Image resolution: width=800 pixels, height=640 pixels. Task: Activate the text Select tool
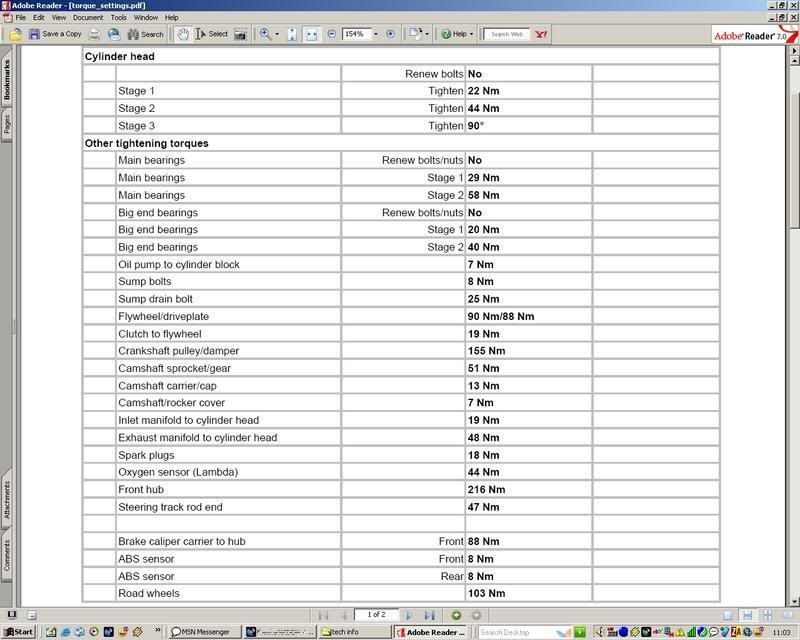coord(212,34)
